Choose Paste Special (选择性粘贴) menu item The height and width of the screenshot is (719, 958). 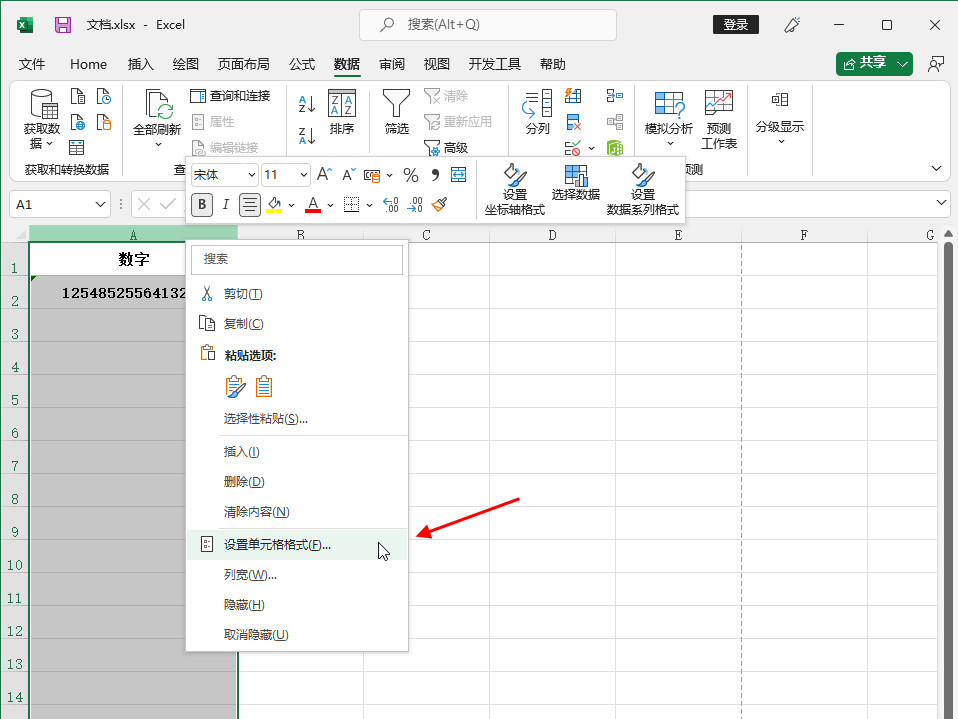296,418
